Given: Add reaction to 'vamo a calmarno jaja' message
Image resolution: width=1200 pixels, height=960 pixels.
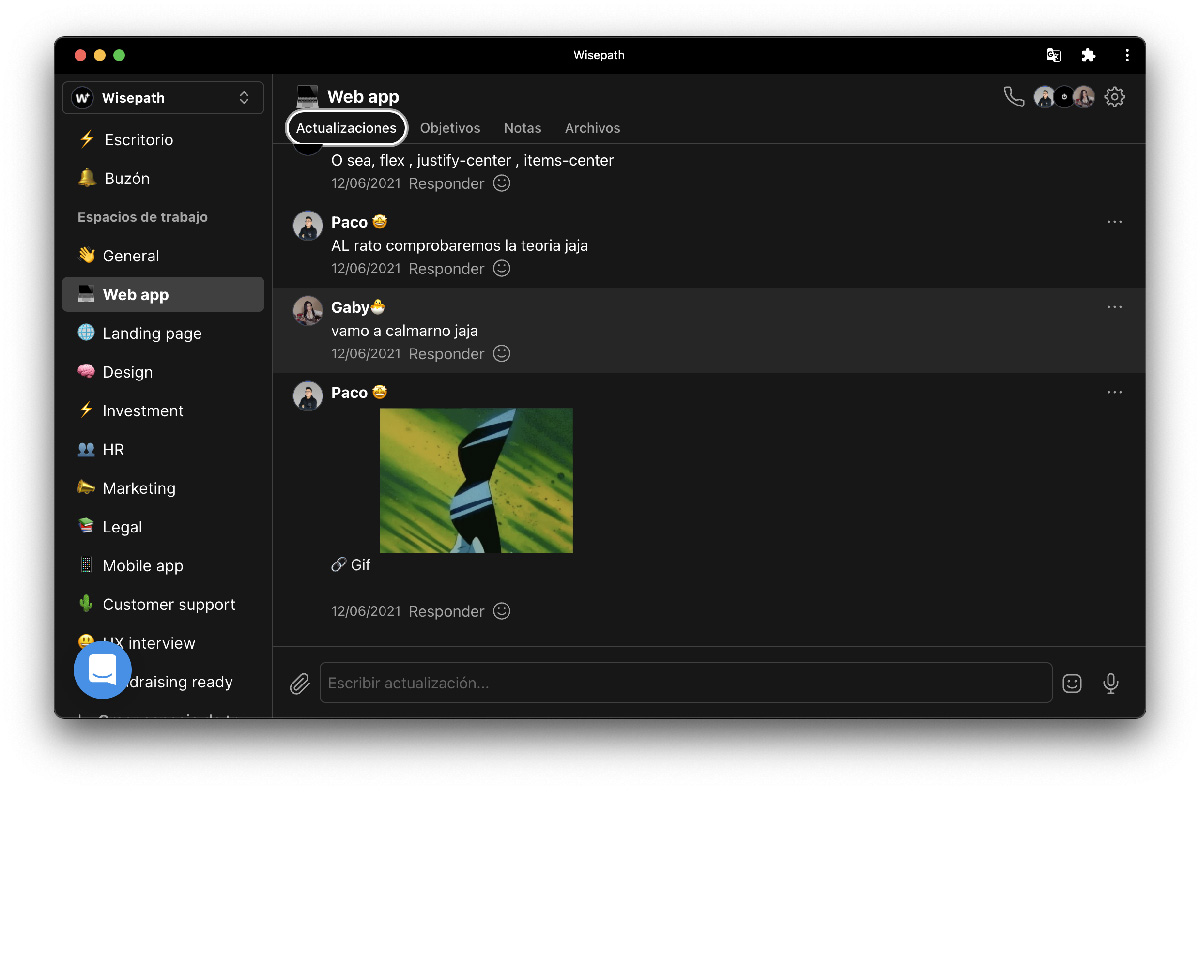Looking at the screenshot, I should point(502,353).
